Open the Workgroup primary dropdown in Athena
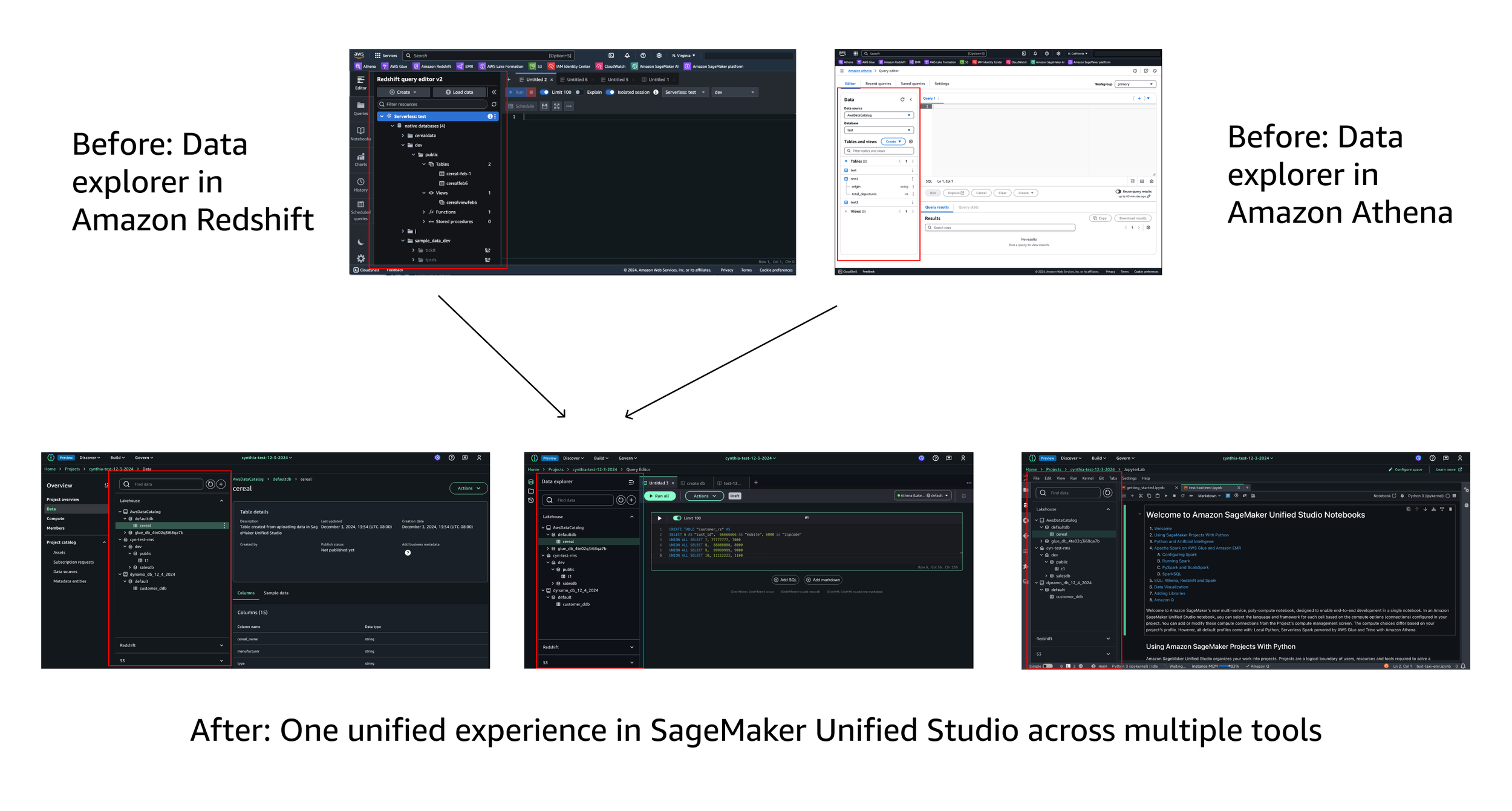This screenshot has height=811, width=1512. pos(1135,84)
